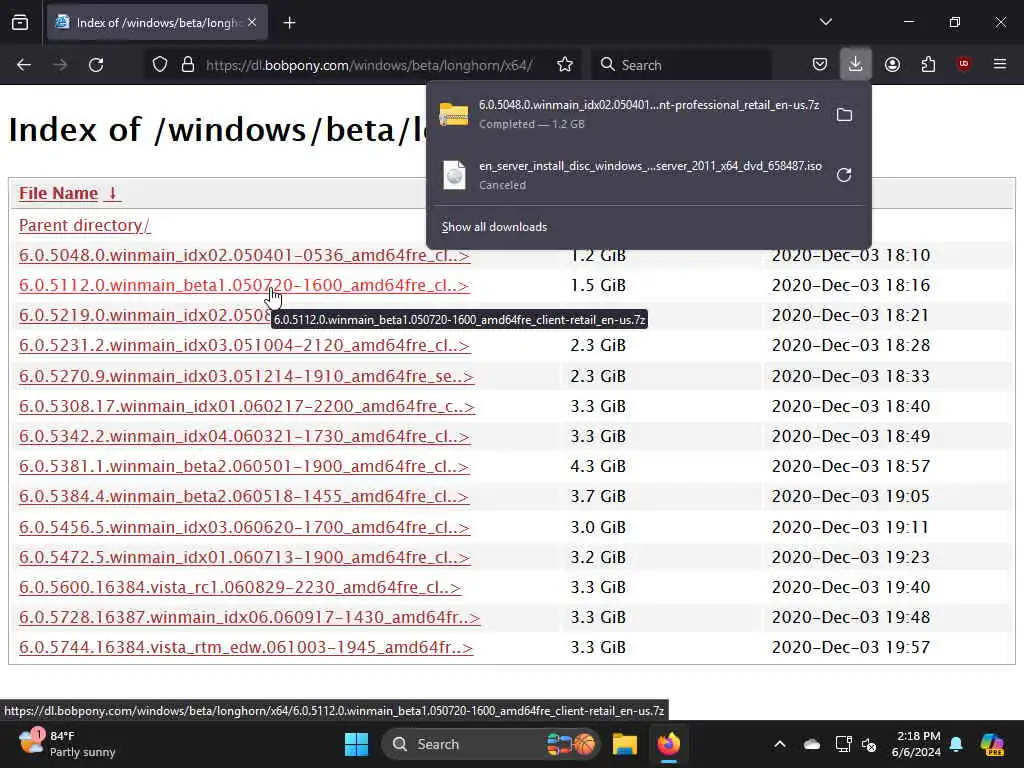Open Firefox View tab overview icon
Image resolution: width=1024 pixels, height=768 pixels.
pyautogui.click(x=20, y=23)
